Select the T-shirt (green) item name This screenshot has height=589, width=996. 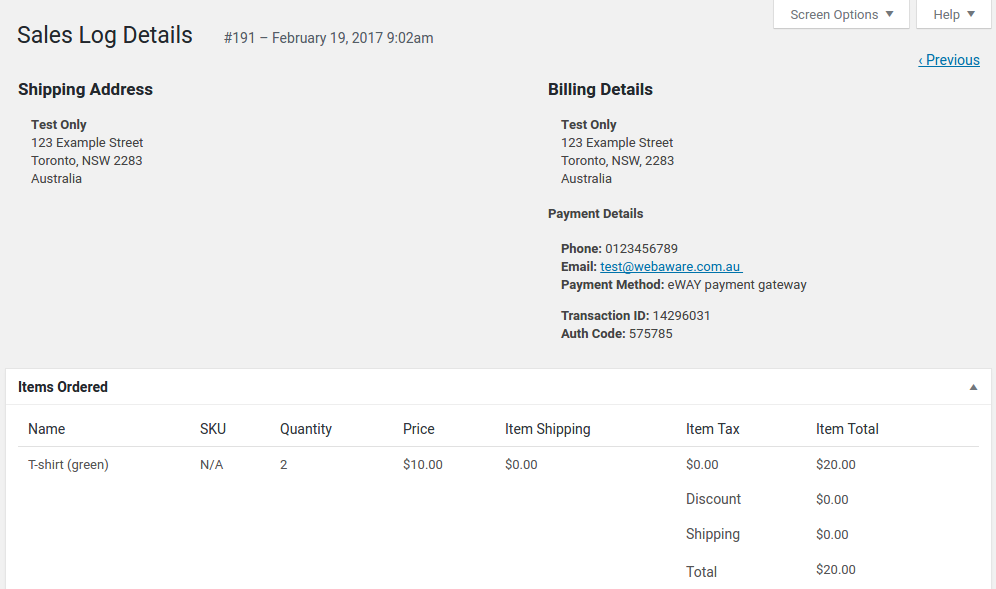tap(68, 465)
